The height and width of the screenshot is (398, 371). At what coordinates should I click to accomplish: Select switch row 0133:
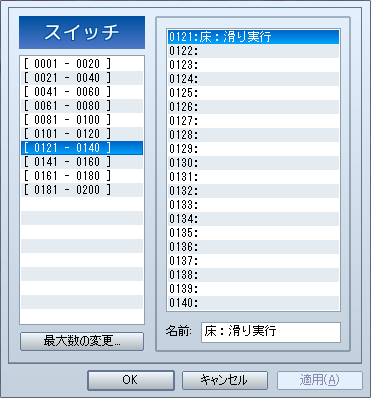[253, 205]
